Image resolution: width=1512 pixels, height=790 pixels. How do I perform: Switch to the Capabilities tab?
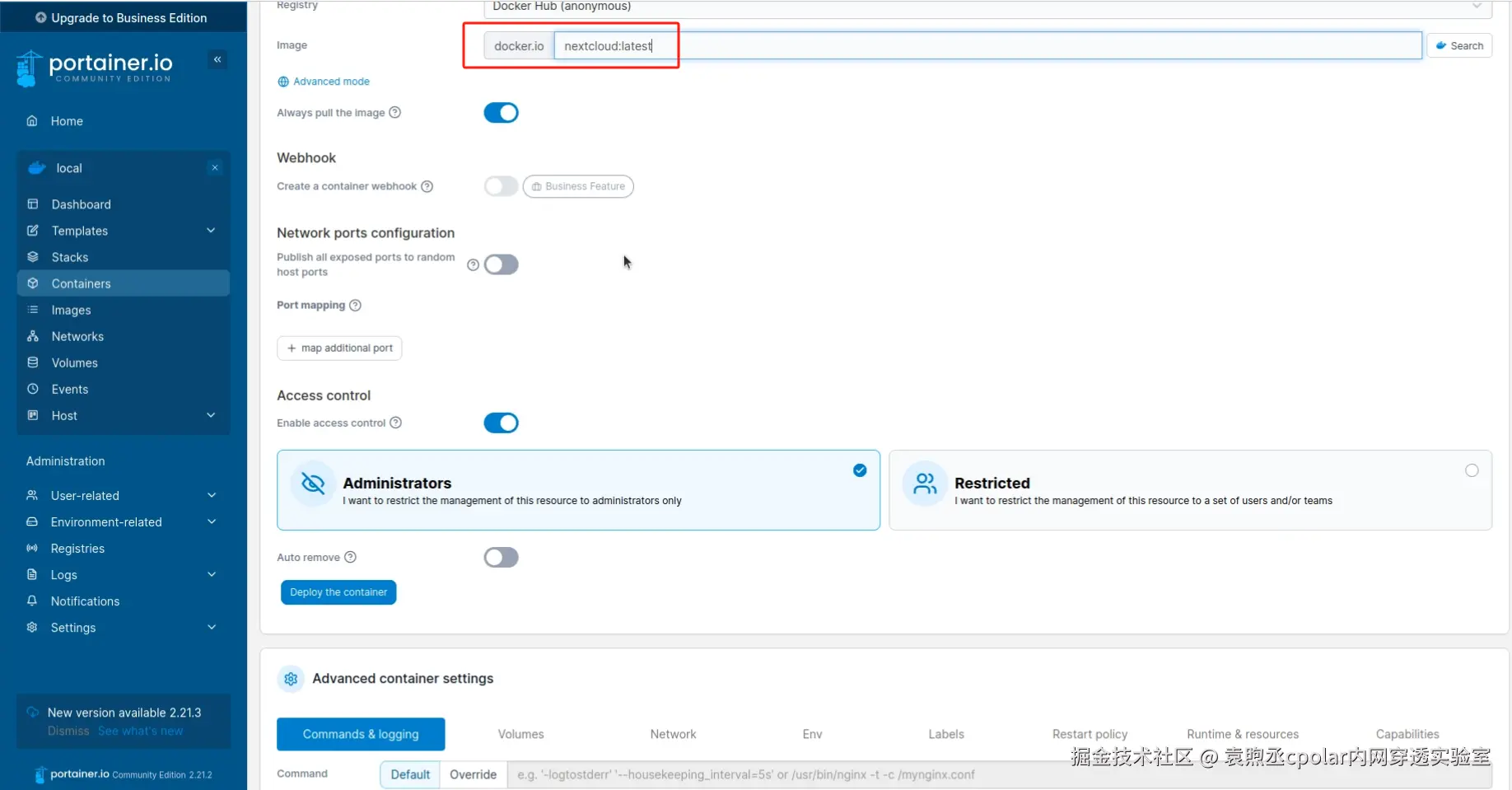1407,734
